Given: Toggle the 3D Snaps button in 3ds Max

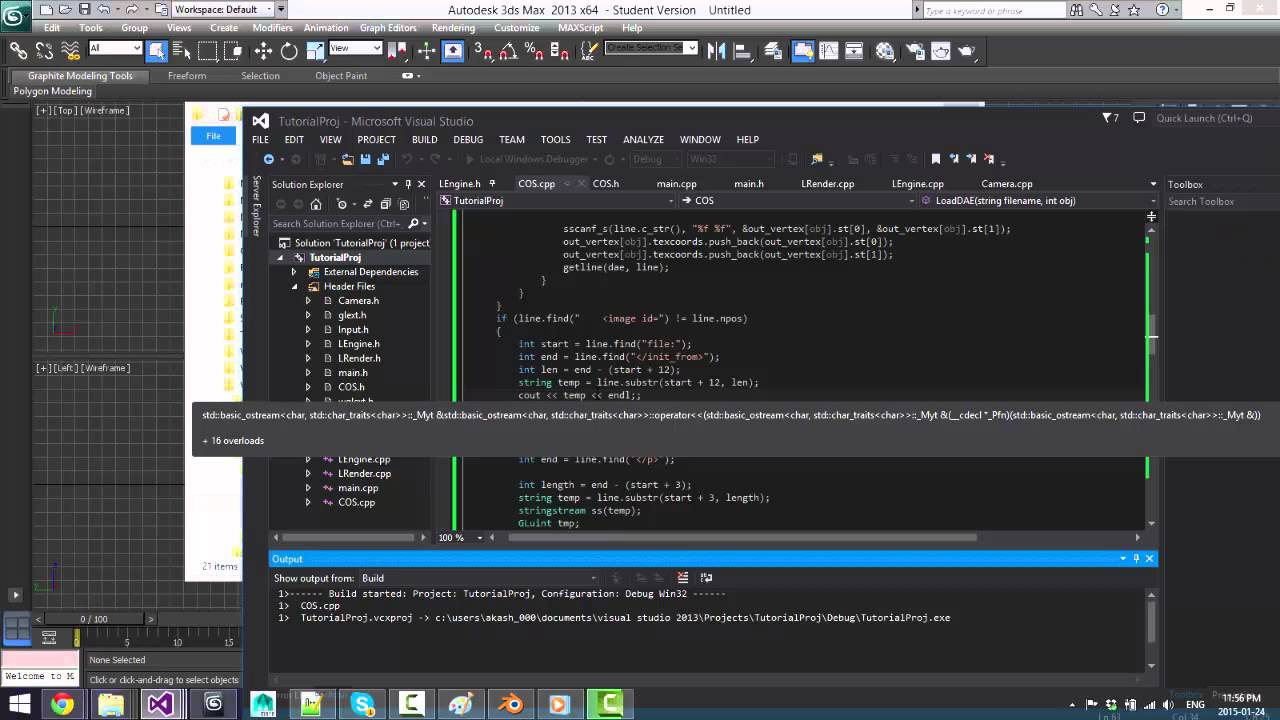Looking at the screenshot, I should click(483, 50).
